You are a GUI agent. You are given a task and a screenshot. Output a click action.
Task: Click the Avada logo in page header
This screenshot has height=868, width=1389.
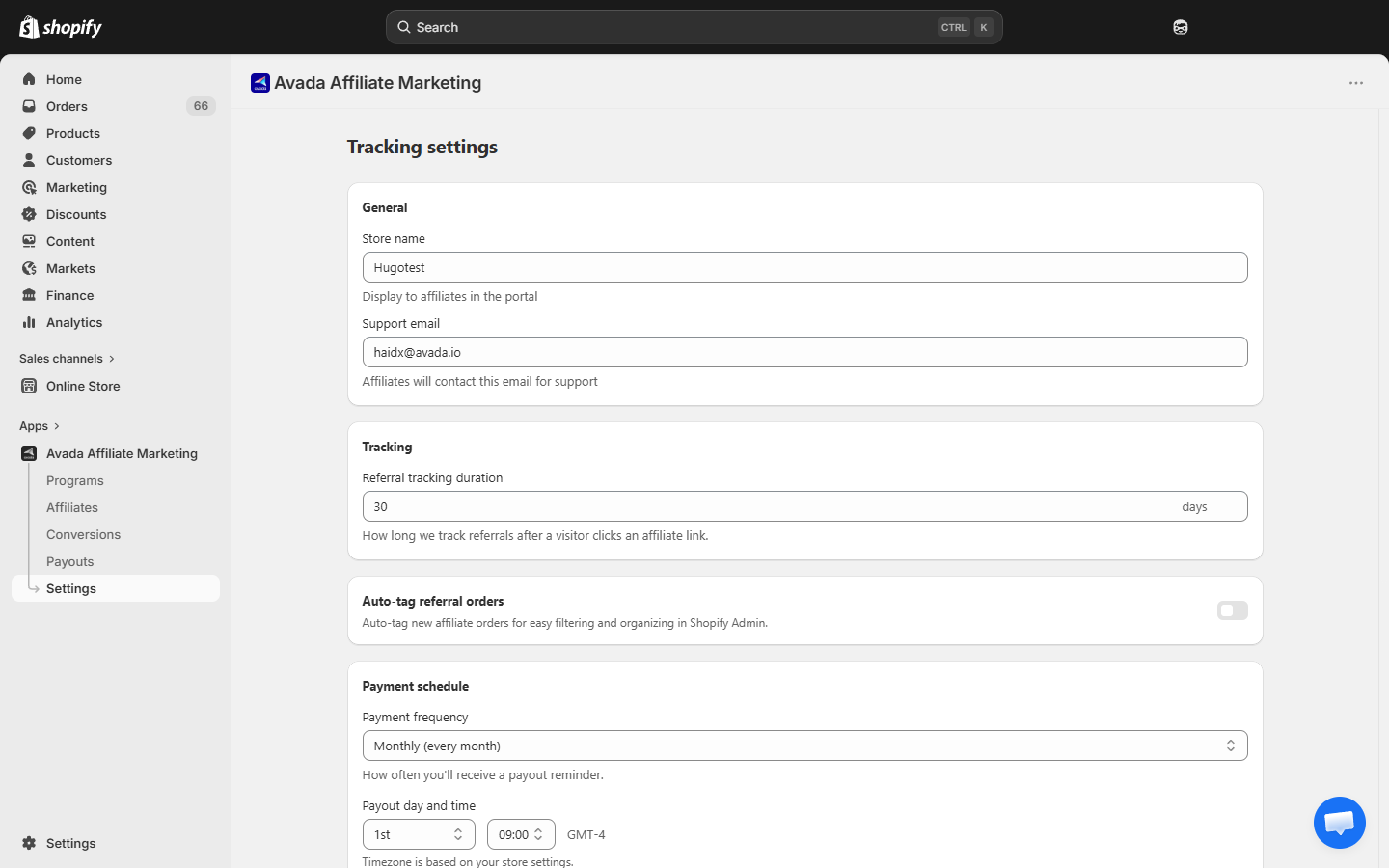point(260,83)
